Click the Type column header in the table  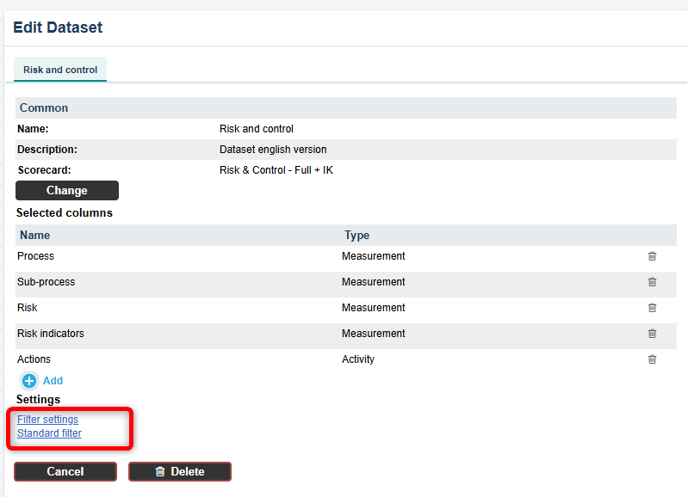tap(357, 236)
